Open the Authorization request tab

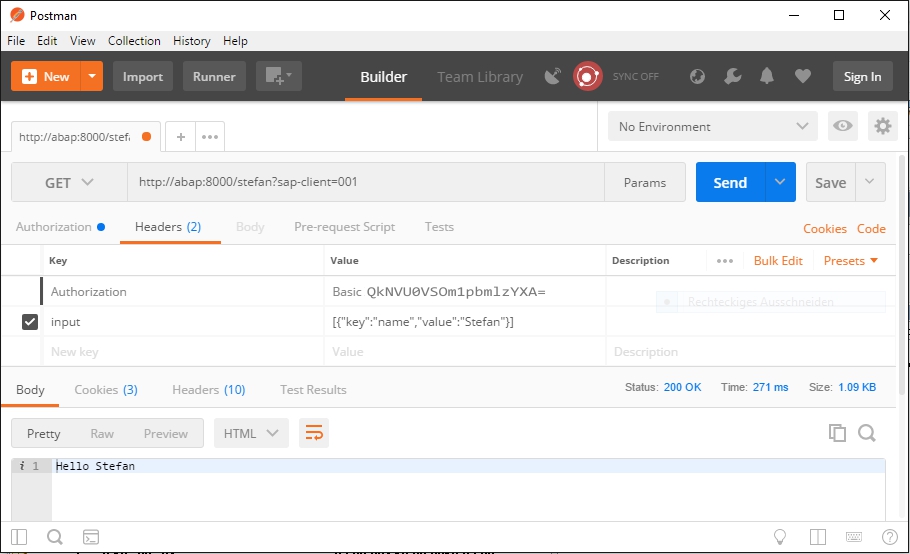[60, 227]
